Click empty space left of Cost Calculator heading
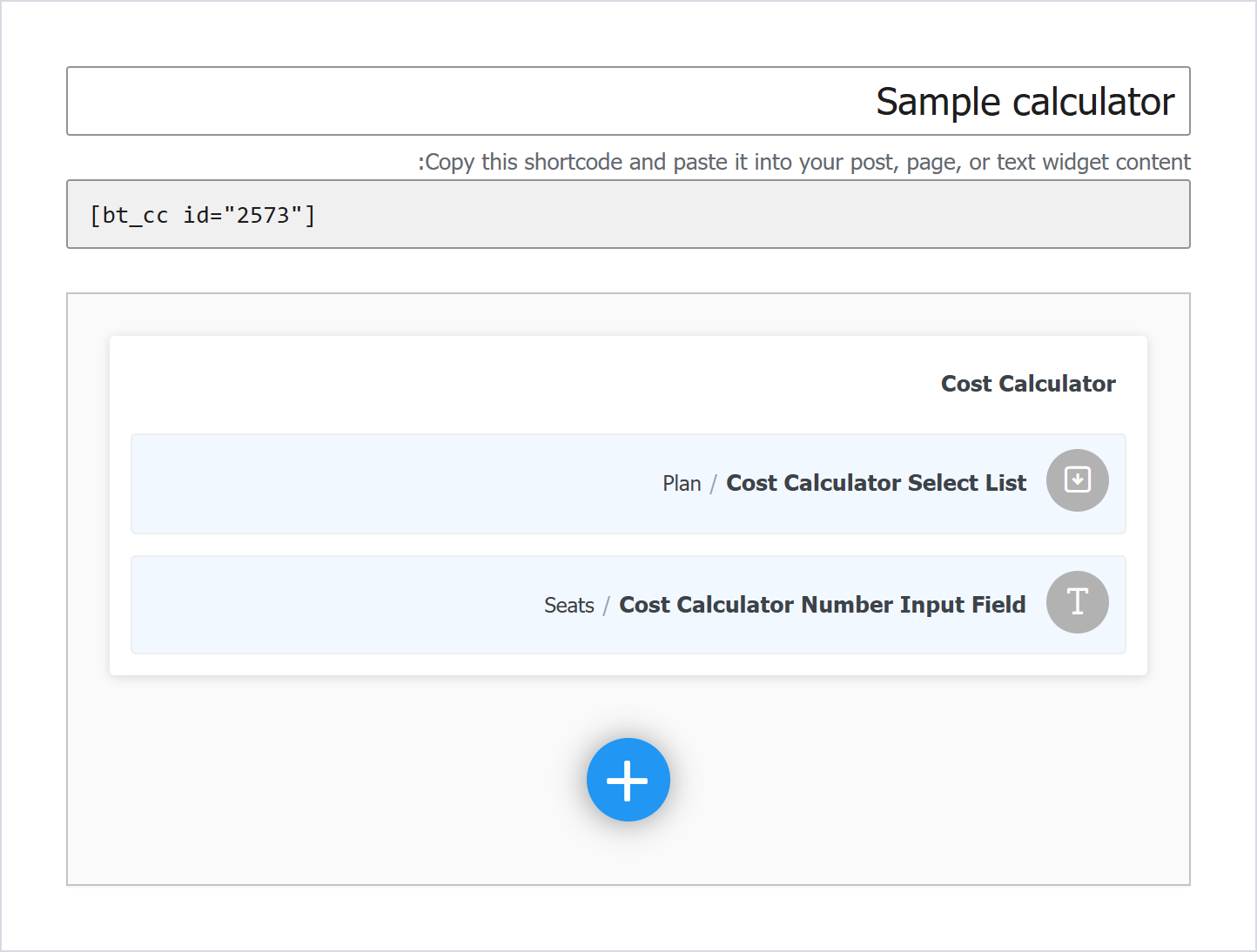Viewport: 1257px width, 952px height. click(522, 384)
